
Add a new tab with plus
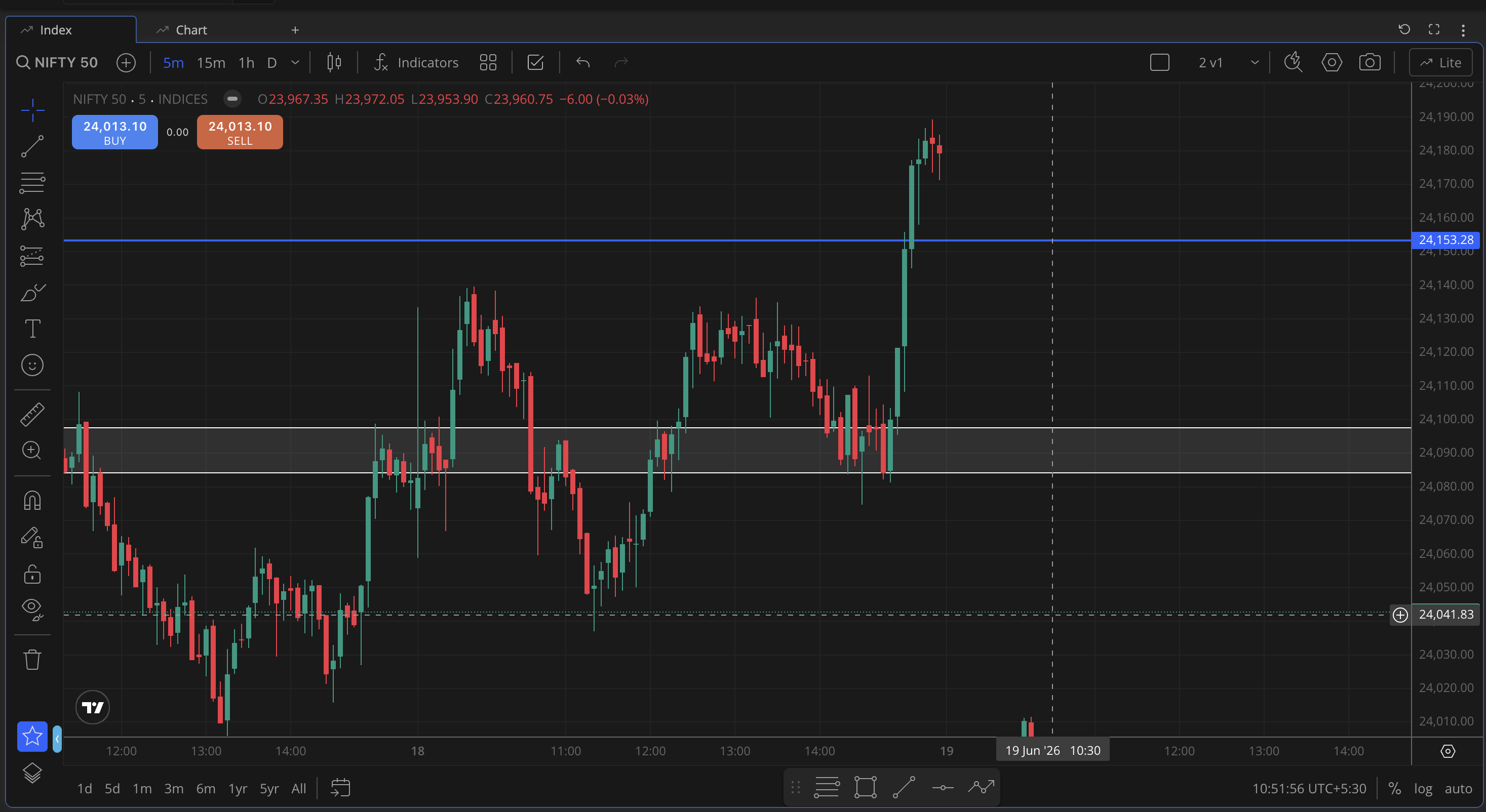click(295, 30)
